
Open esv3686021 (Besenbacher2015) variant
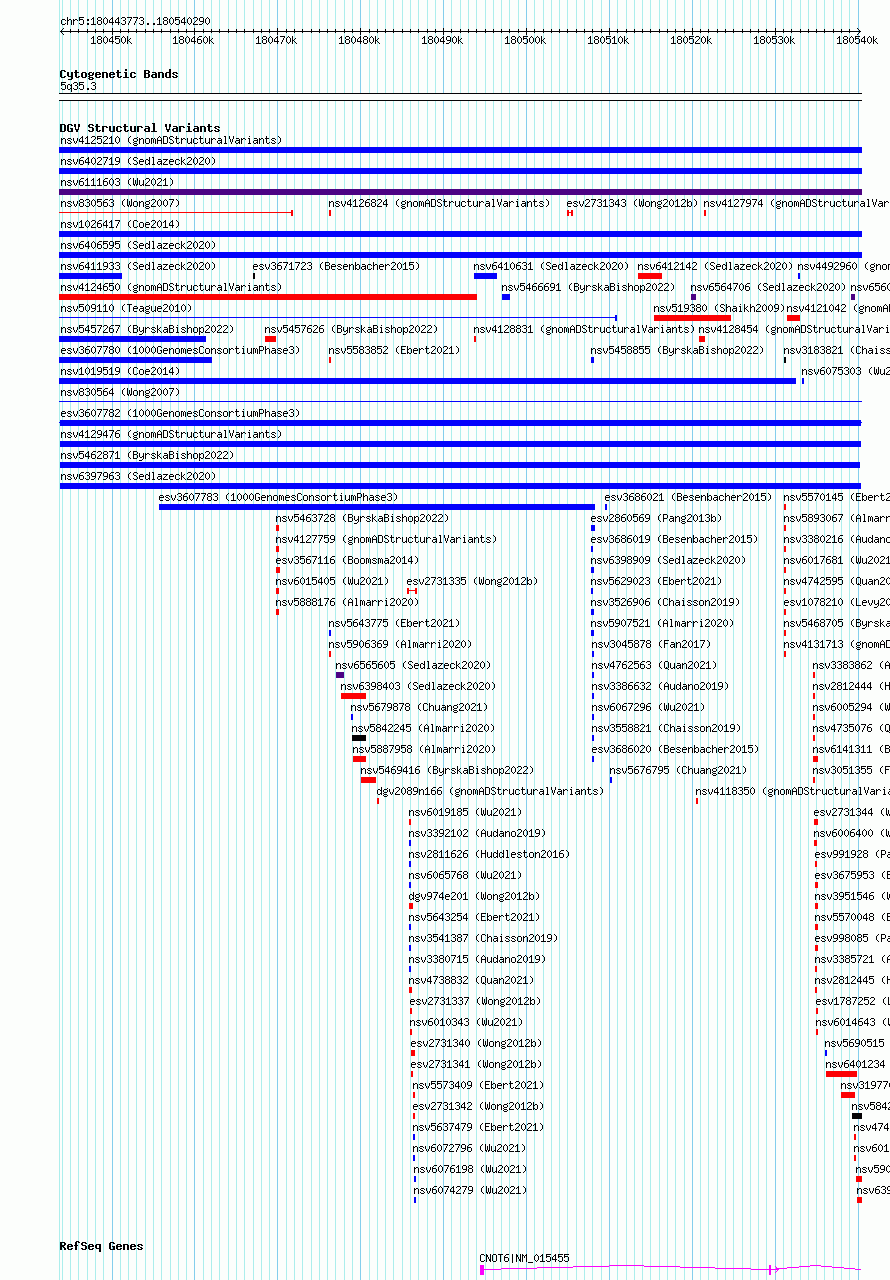(688, 497)
